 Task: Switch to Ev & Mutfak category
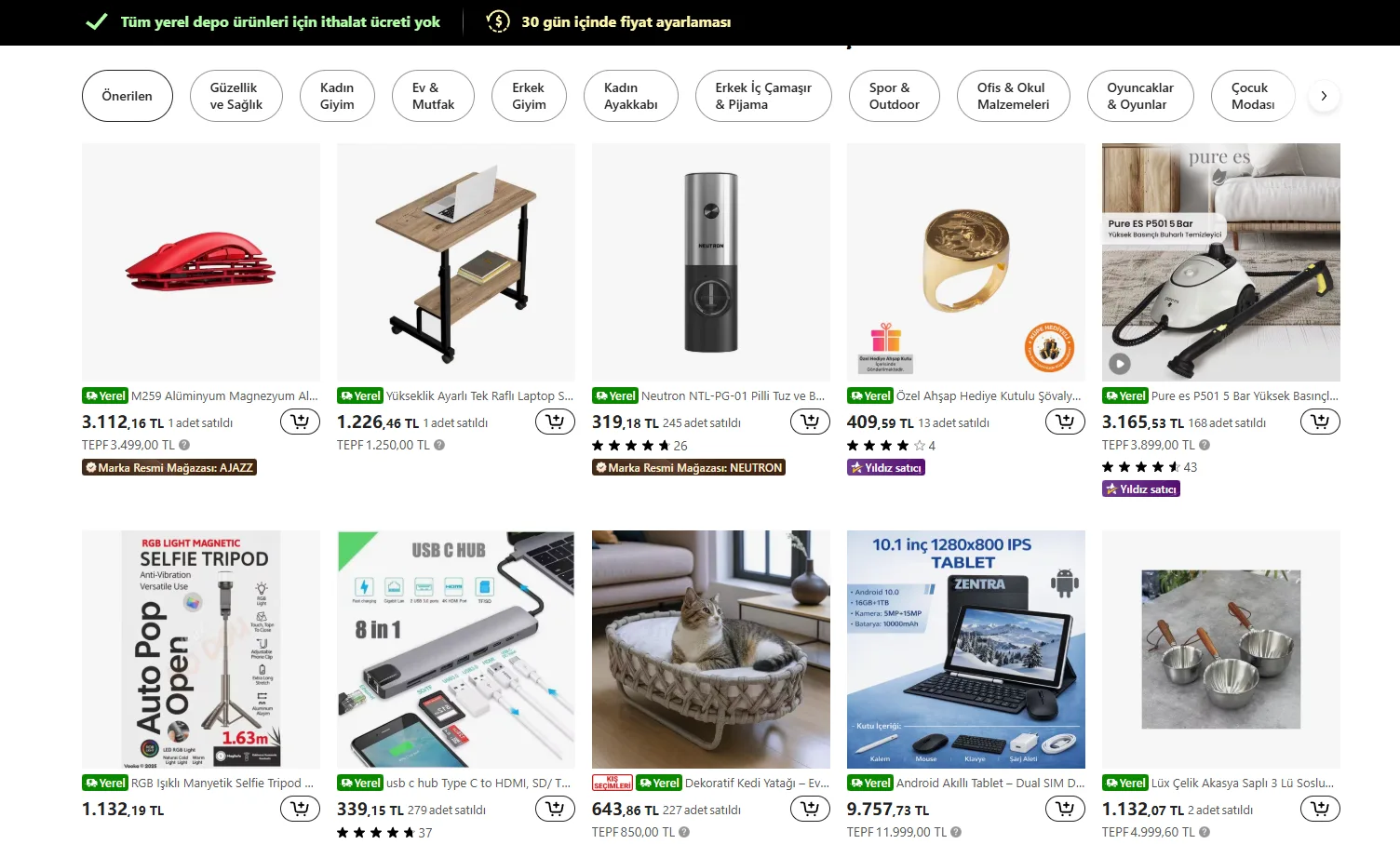coord(433,96)
